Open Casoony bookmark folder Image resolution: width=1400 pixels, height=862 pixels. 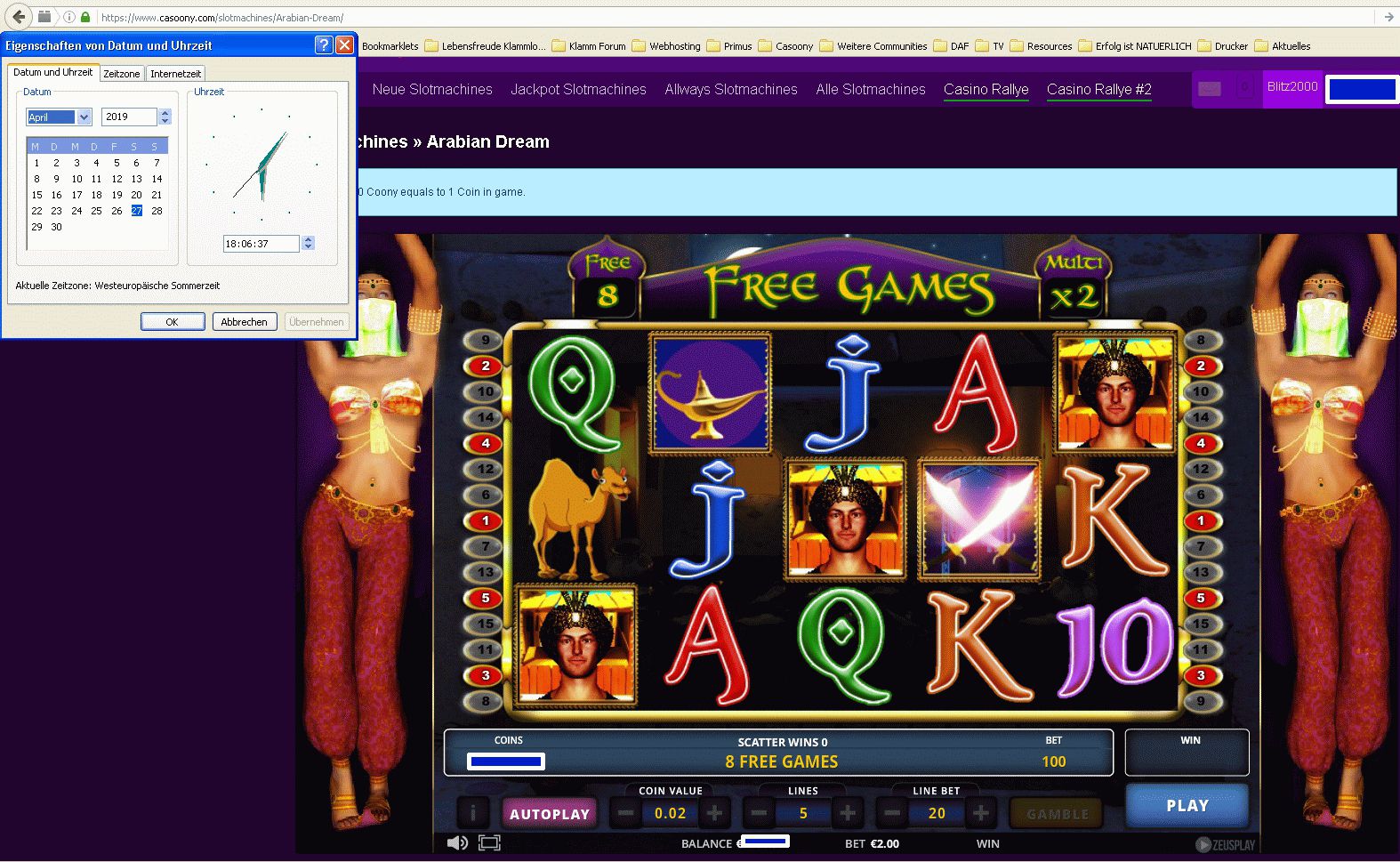coord(785,46)
